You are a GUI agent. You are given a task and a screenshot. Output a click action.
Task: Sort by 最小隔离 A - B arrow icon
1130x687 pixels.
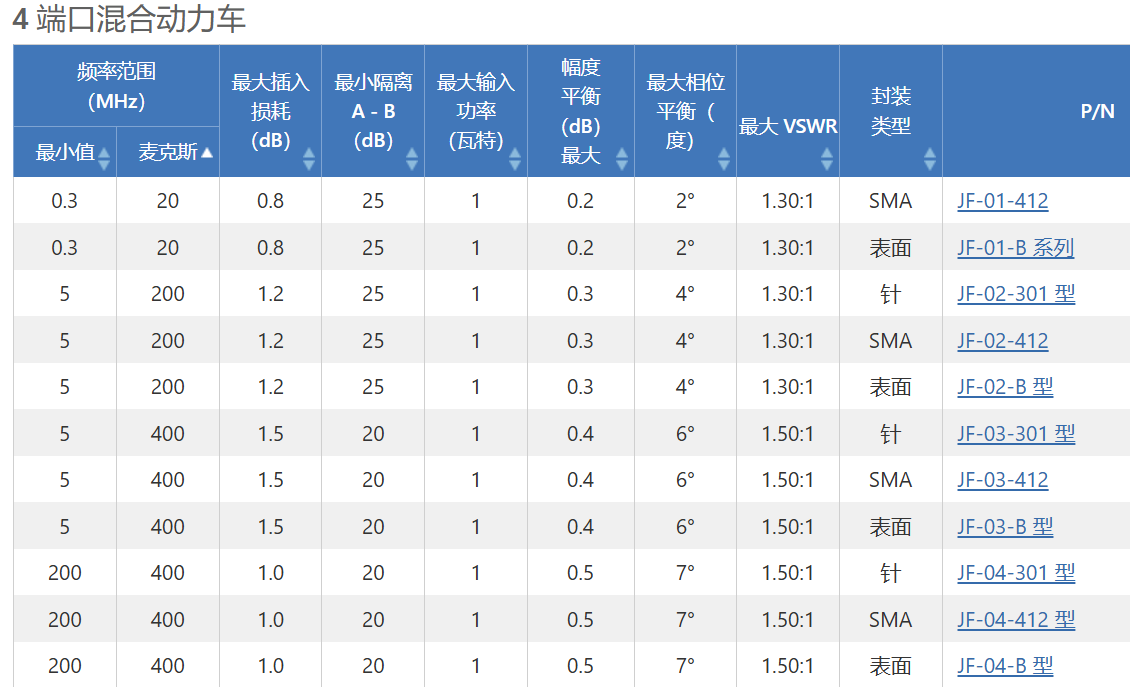click(412, 159)
